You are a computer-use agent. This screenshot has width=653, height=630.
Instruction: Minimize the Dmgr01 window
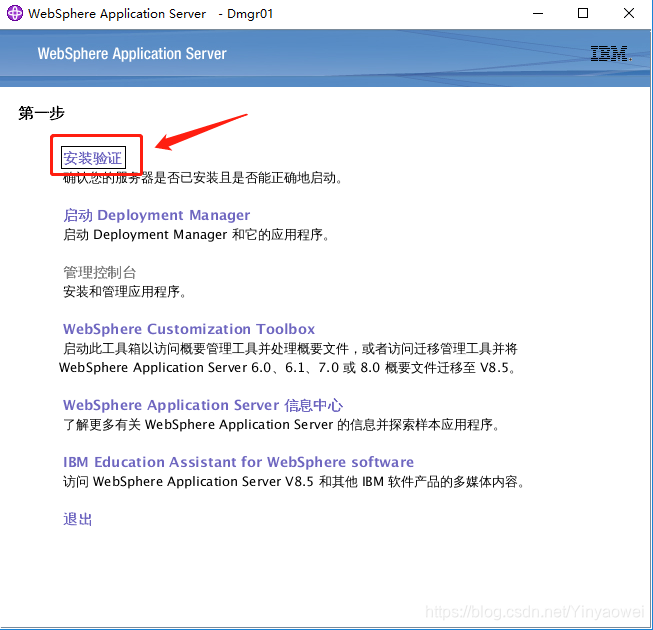point(538,13)
